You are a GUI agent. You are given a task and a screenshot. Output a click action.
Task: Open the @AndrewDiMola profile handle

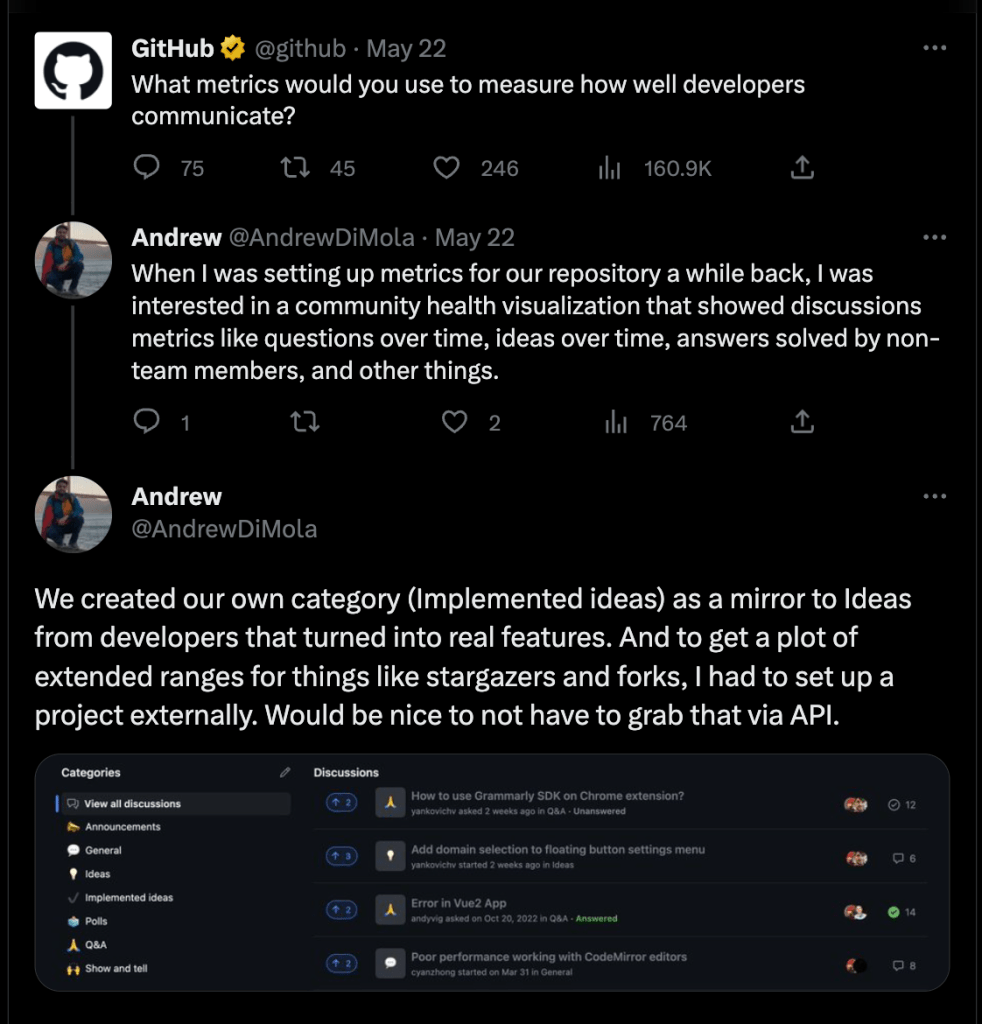(224, 529)
